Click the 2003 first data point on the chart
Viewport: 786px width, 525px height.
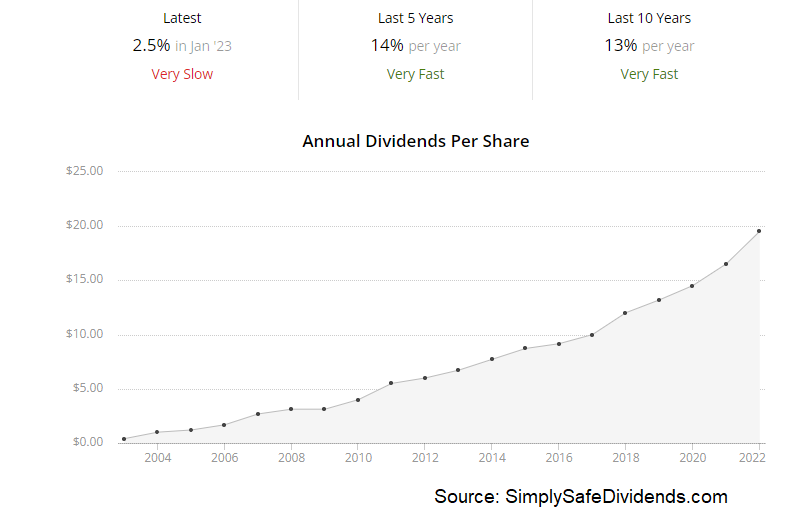124,439
